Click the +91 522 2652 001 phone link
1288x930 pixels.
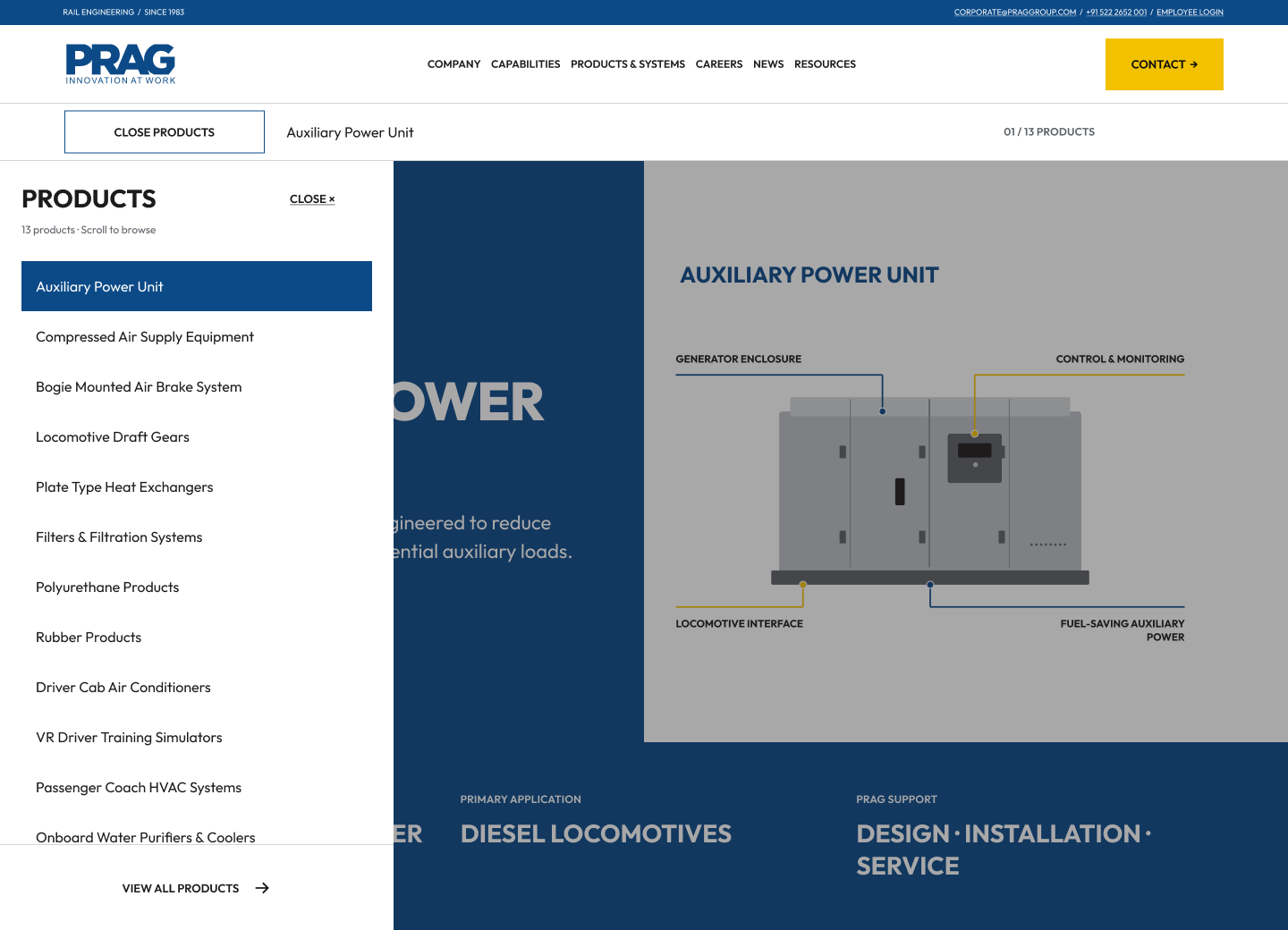[1116, 13]
